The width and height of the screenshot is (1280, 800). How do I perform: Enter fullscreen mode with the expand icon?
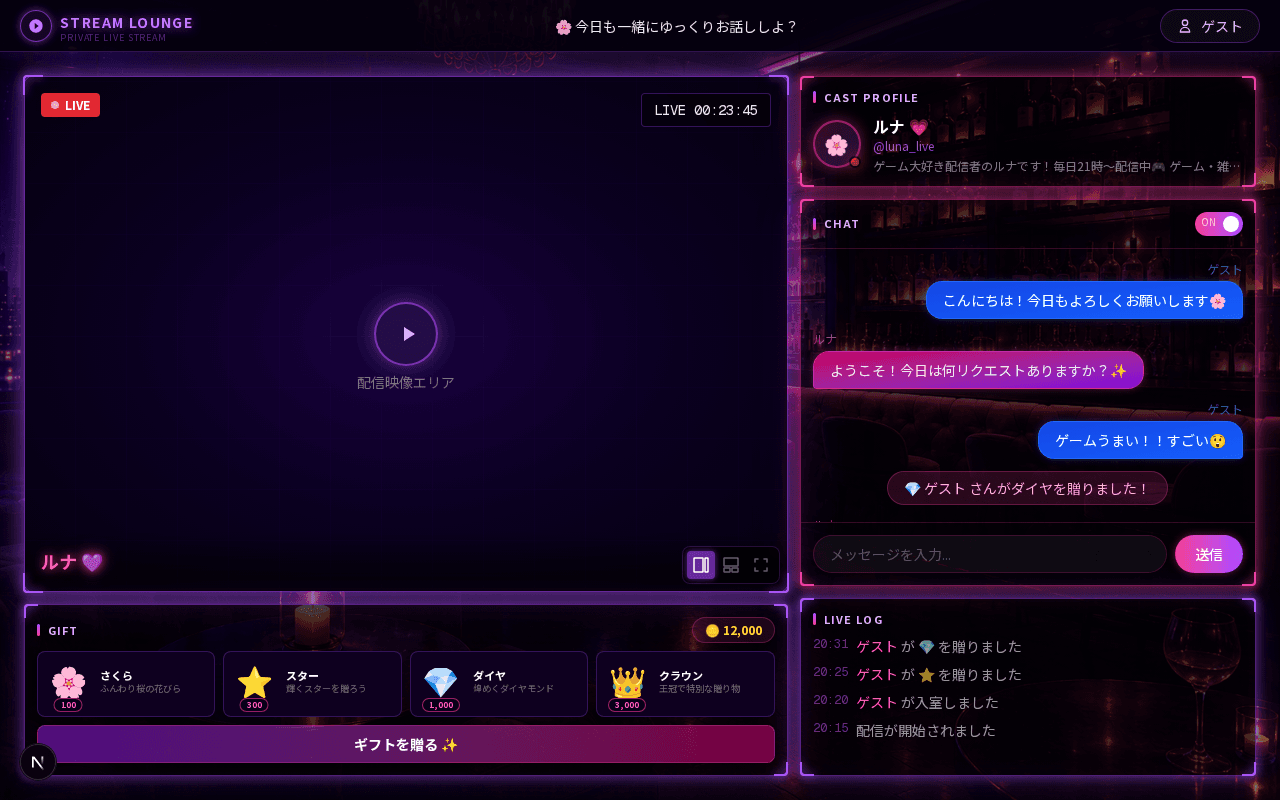pos(761,565)
